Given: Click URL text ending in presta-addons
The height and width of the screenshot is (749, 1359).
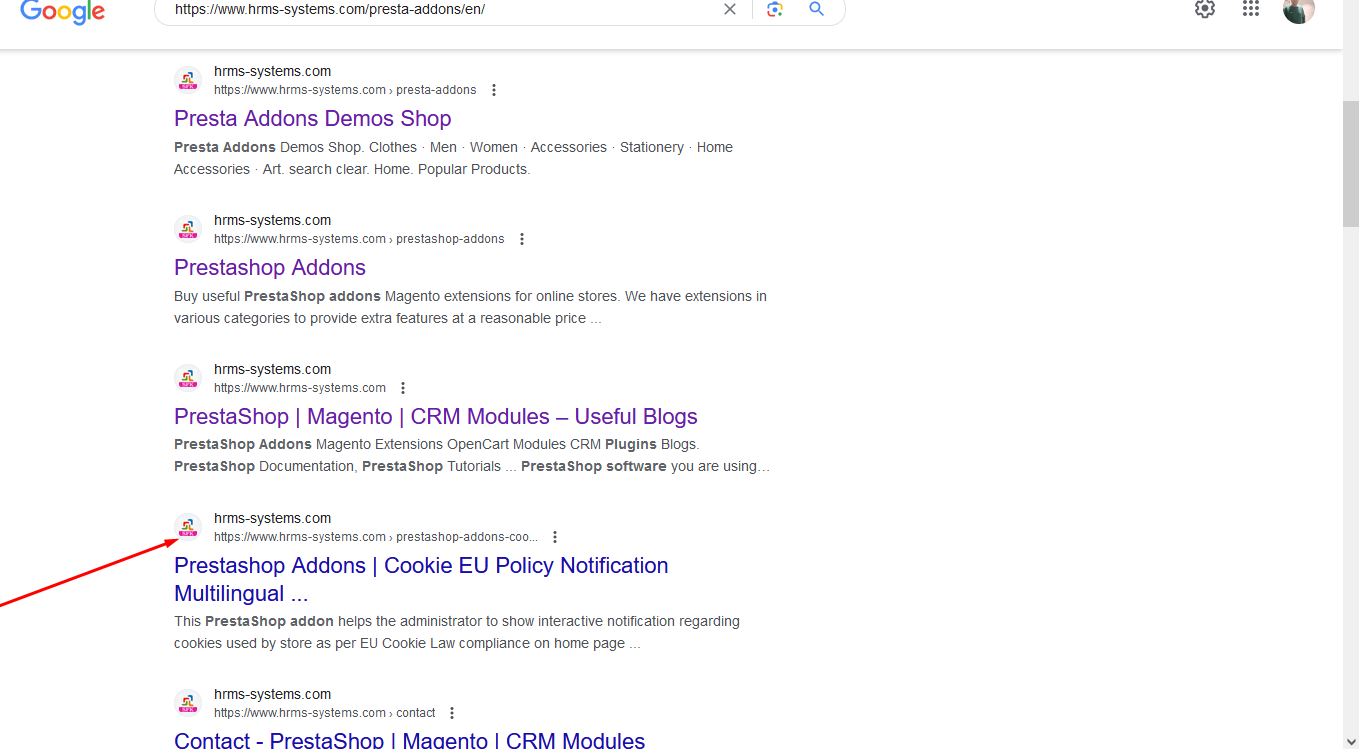Looking at the screenshot, I should (345, 90).
